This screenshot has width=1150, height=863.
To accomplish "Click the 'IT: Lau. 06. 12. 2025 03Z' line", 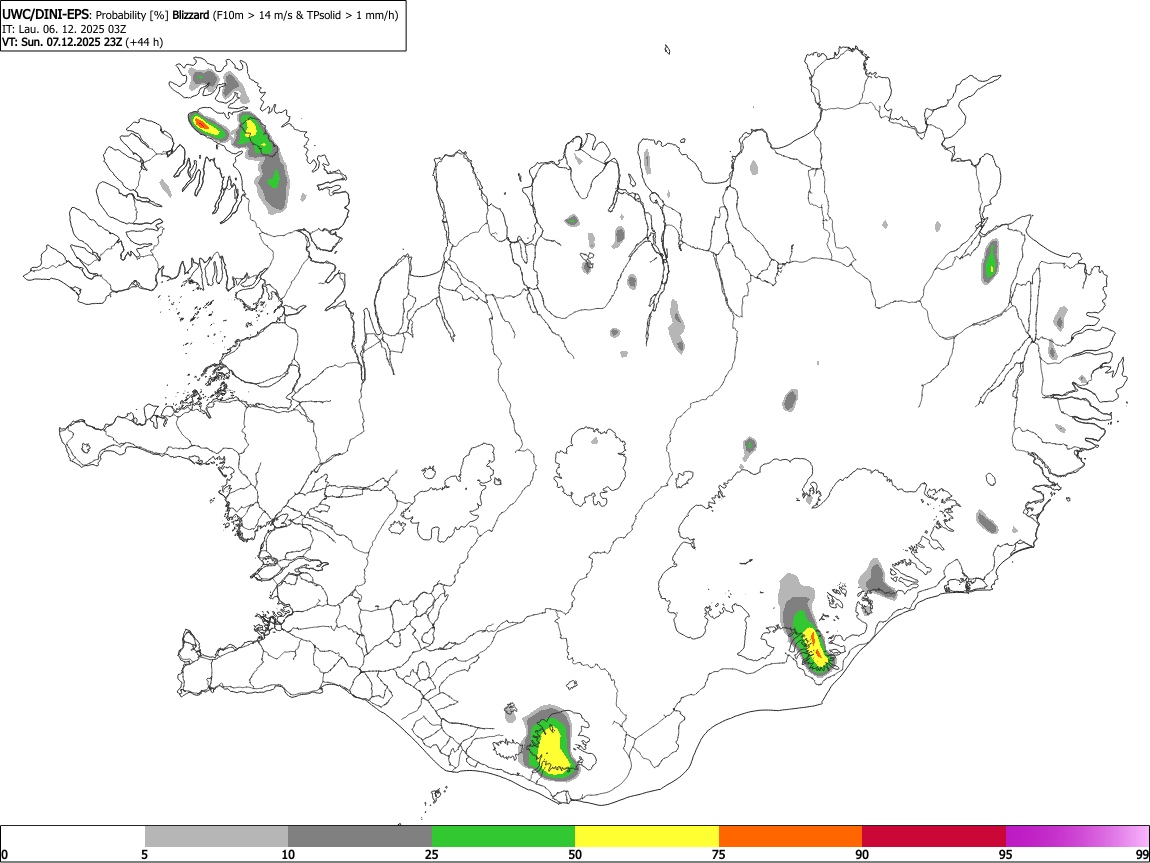I will [65, 29].
